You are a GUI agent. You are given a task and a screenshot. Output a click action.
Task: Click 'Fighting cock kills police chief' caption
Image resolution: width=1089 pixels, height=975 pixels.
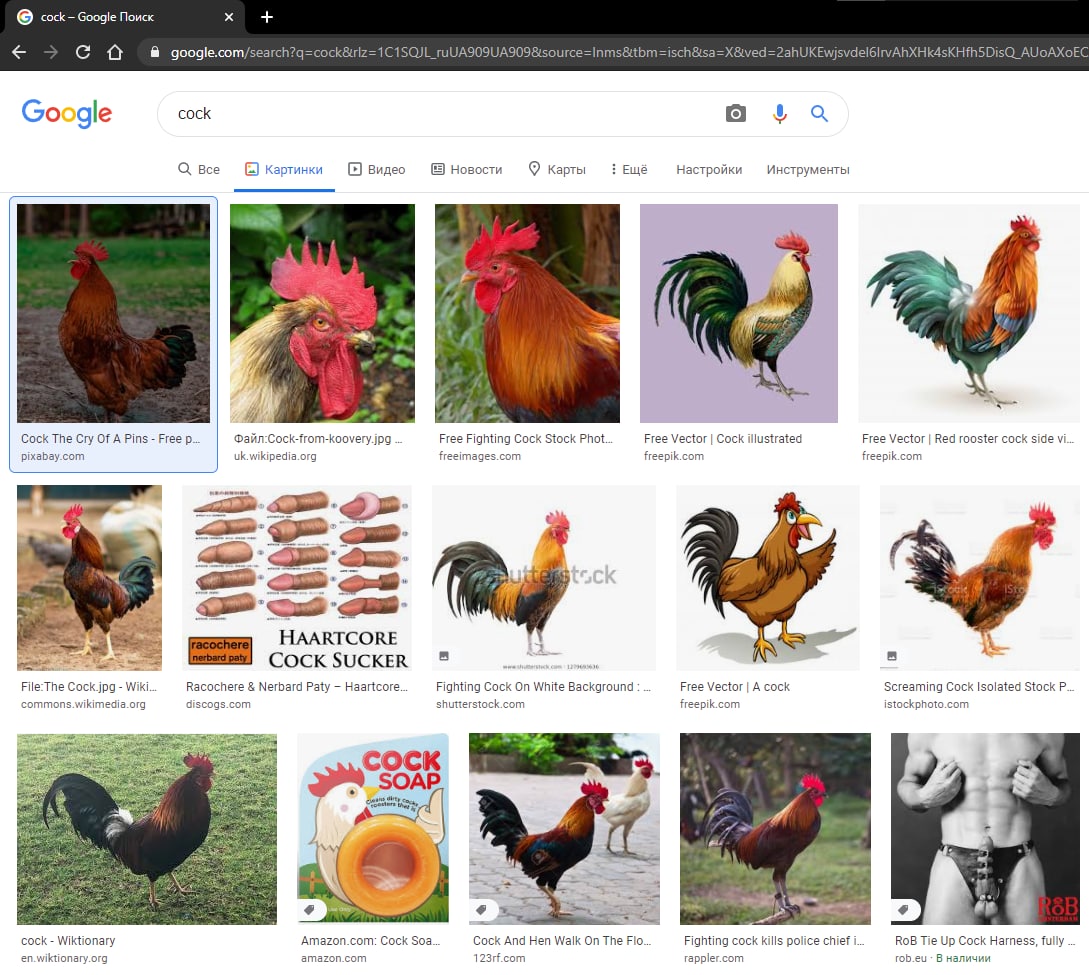pos(774,941)
